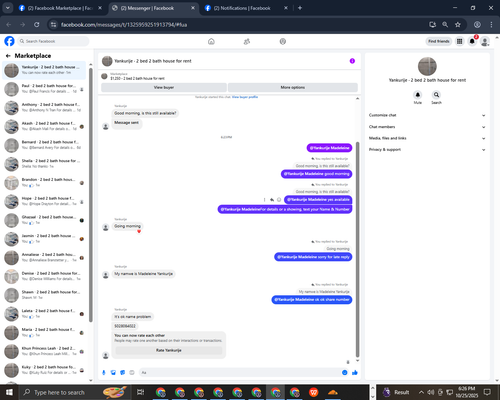Image resolution: width=500 pixels, height=400 pixels.
Task: Click the Rate Yankurije button
Action: point(169,350)
